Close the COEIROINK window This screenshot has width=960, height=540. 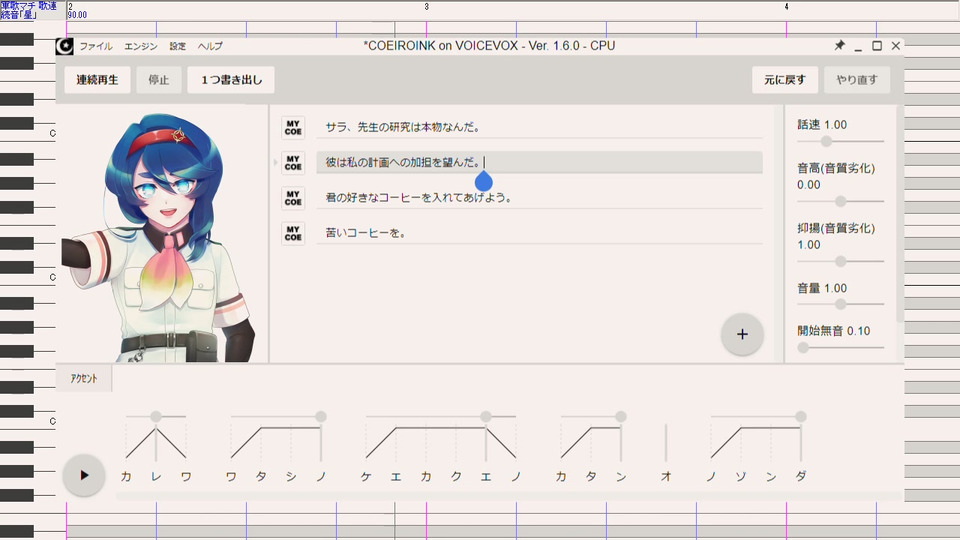(896, 46)
